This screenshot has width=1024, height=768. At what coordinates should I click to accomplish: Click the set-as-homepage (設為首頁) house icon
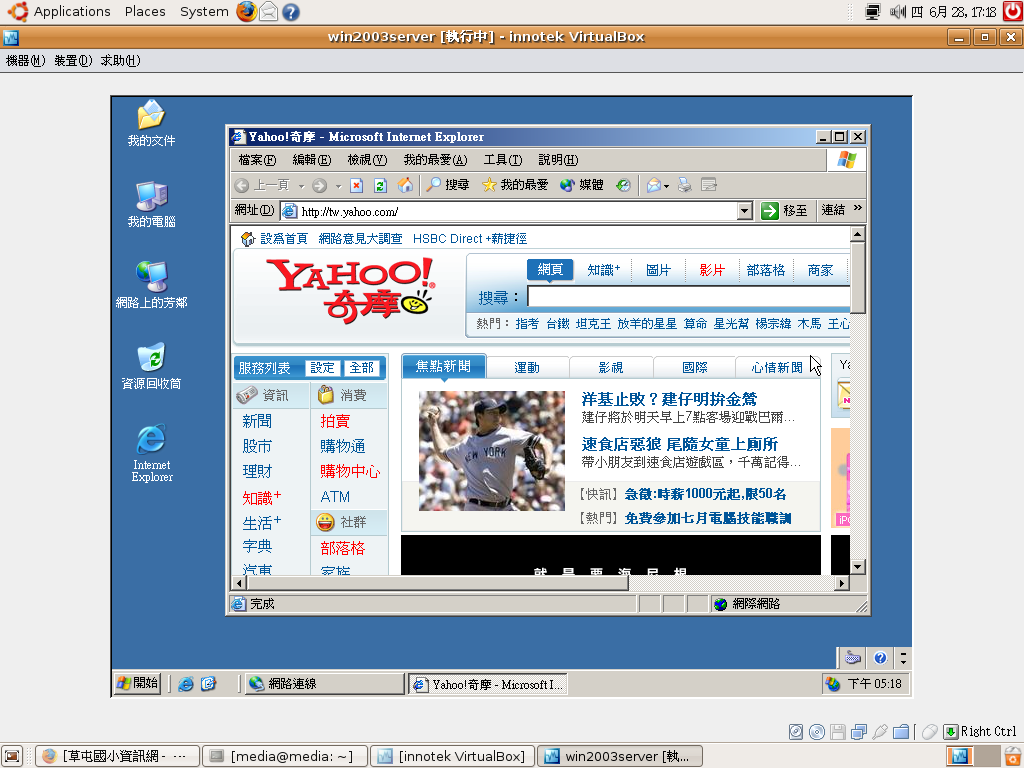[x=248, y=239]
